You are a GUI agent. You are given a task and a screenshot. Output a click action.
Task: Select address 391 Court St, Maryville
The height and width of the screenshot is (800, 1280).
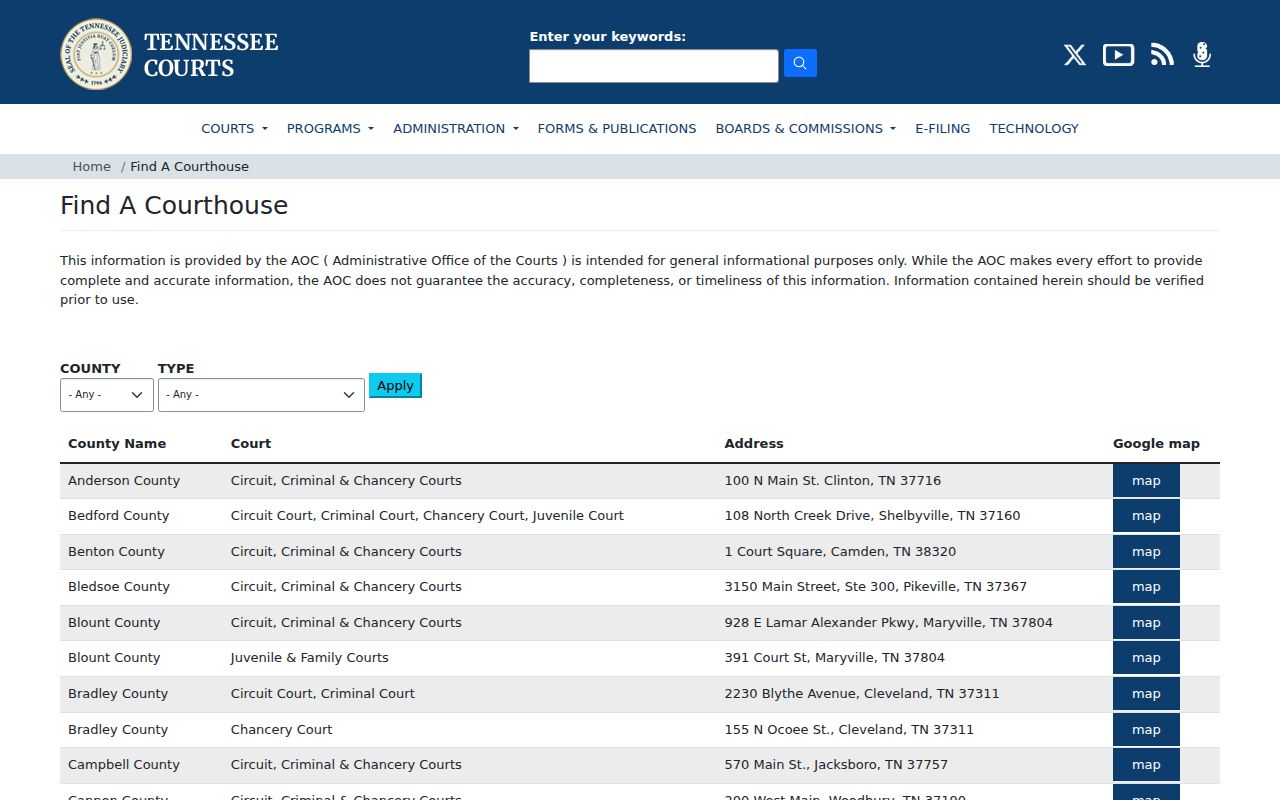835,658
